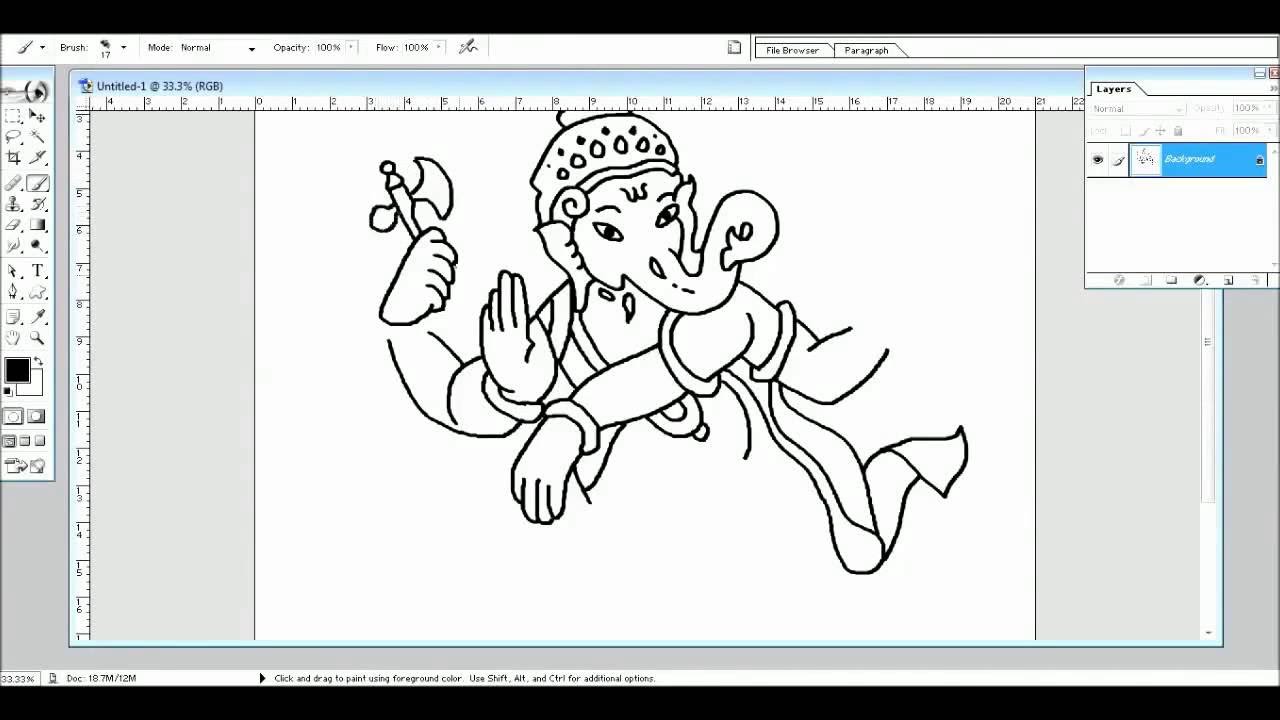Pick the Eyedropper tool
The height and width of the screenshot is (720, 1280).
(x=37, y=317)
